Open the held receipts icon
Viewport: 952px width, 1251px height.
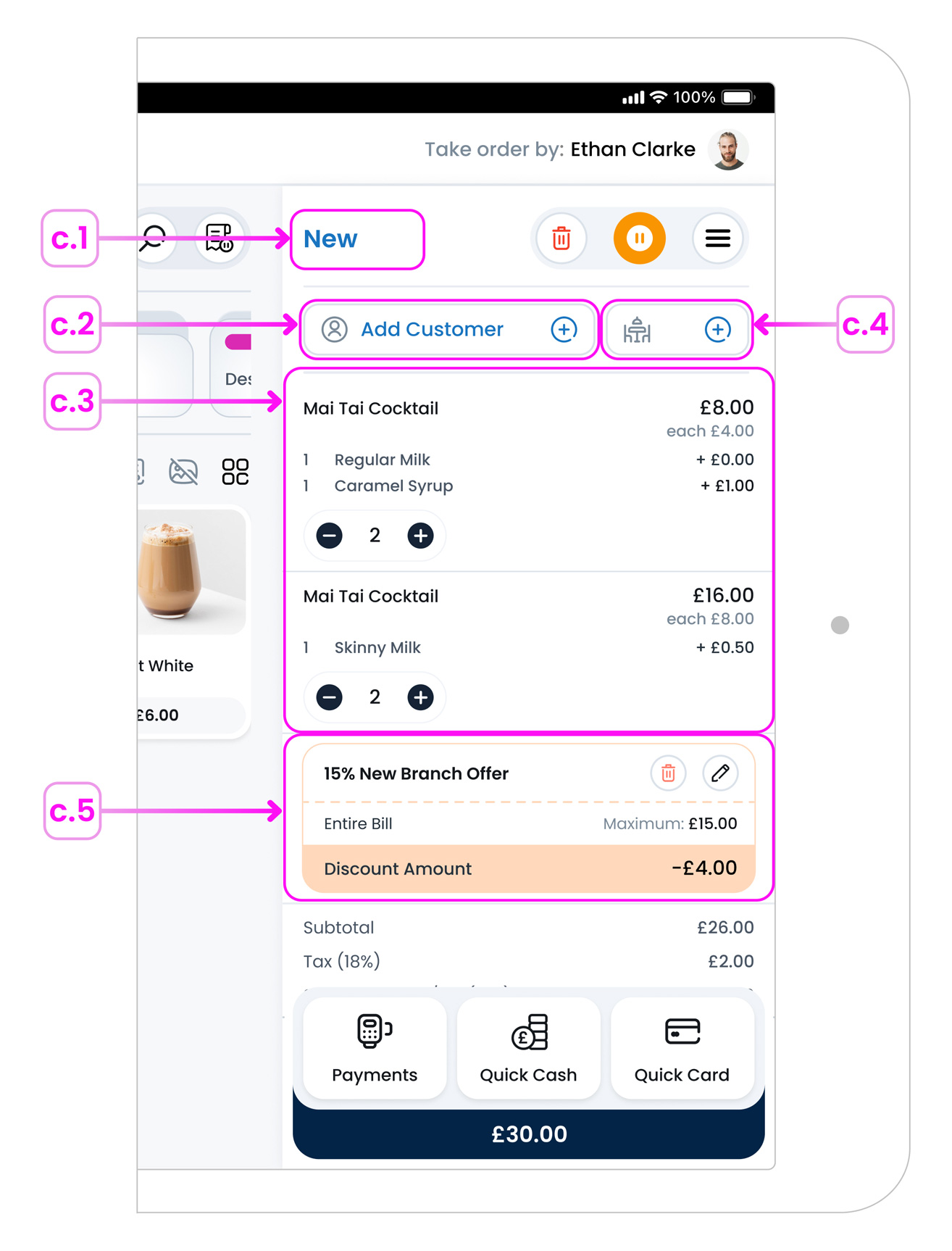click(x=219, y=238)
